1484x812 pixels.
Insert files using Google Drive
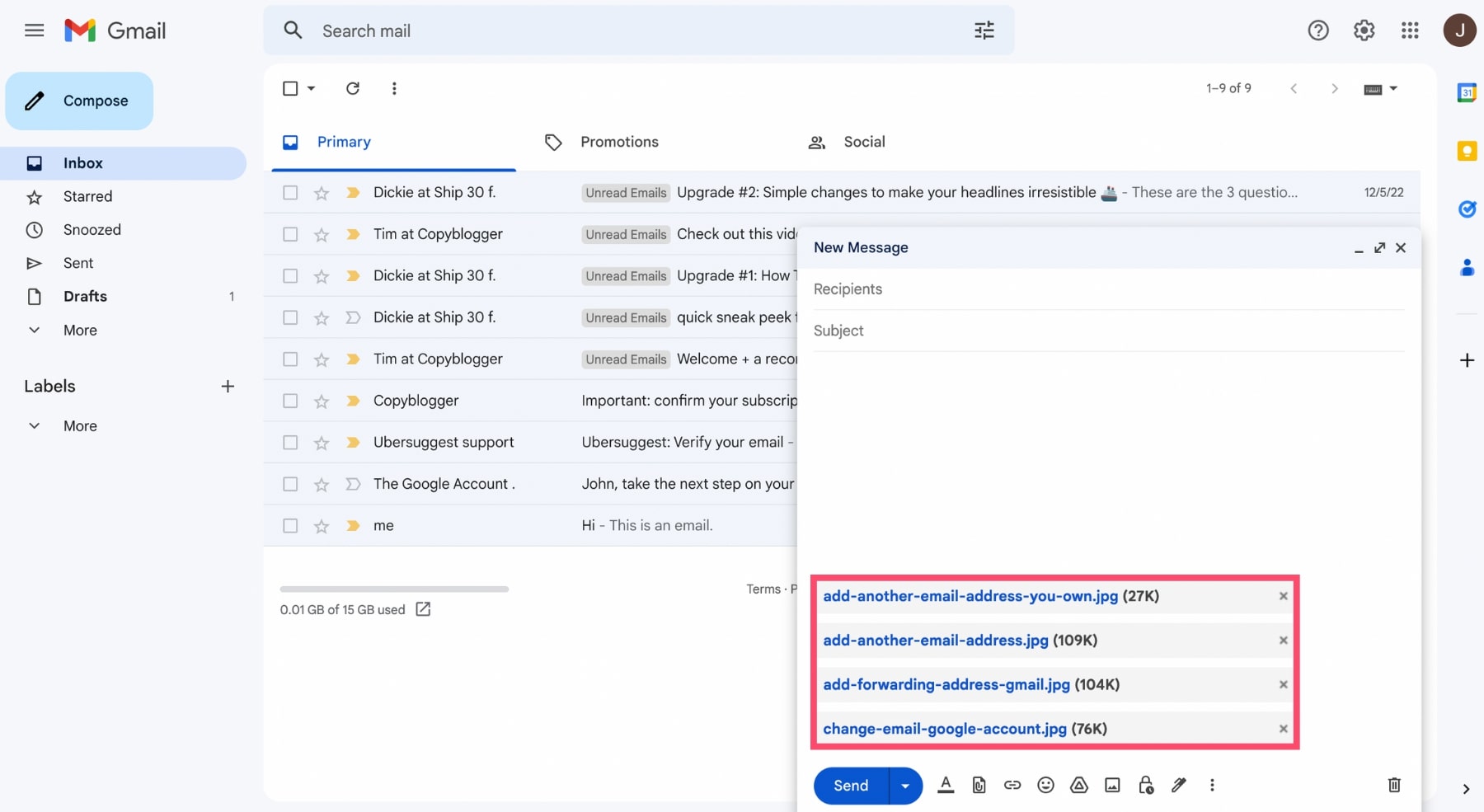tap(1078, 786)
